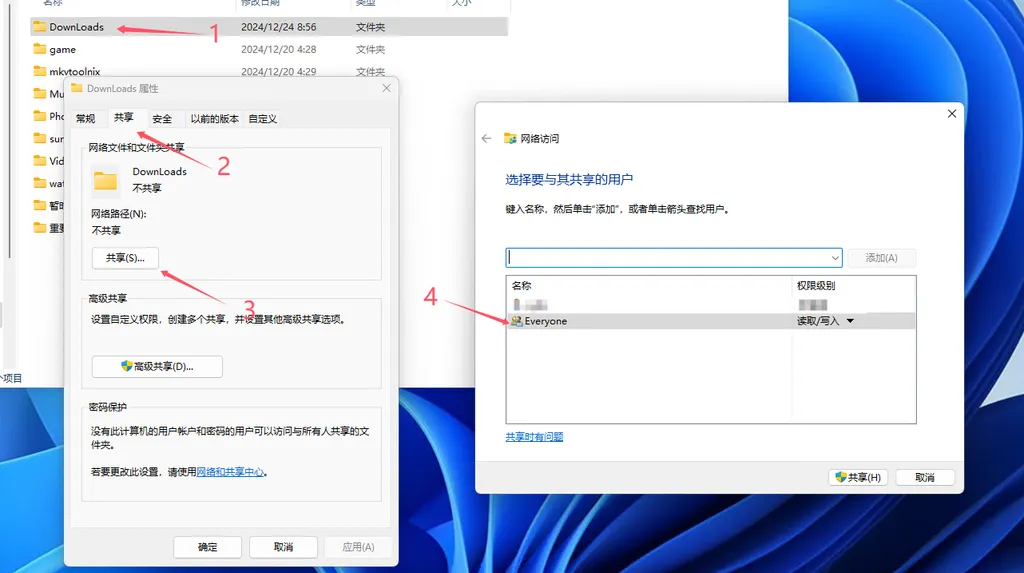Screen dimensions: 1024x573
Task: Click the DownLoads folder icon in file list
Action: 40,27
